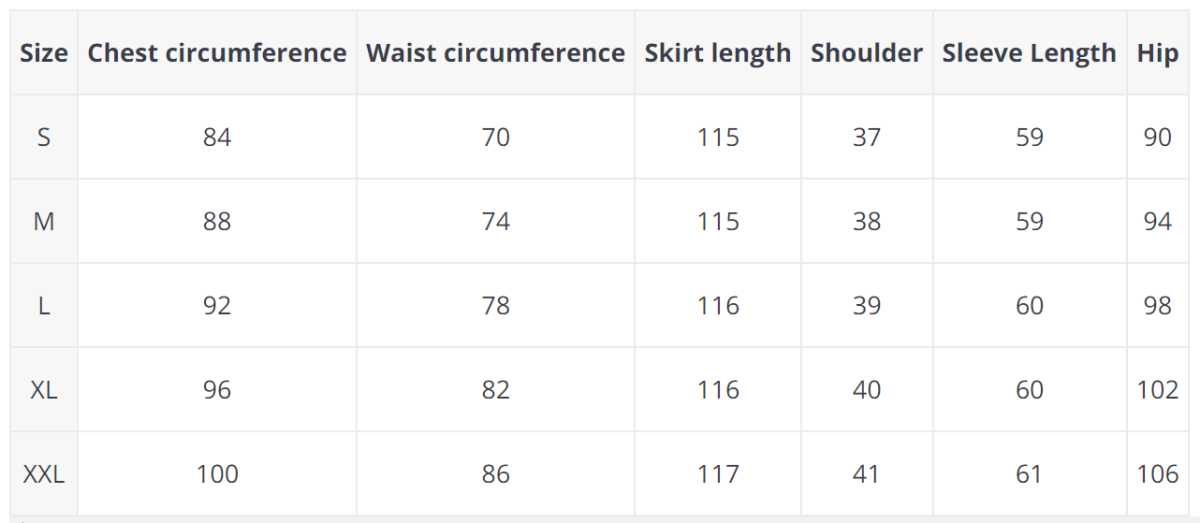Click shoulder value 39 in the L row
Viewport: 1200px width, 523px height.
[866, 305]
